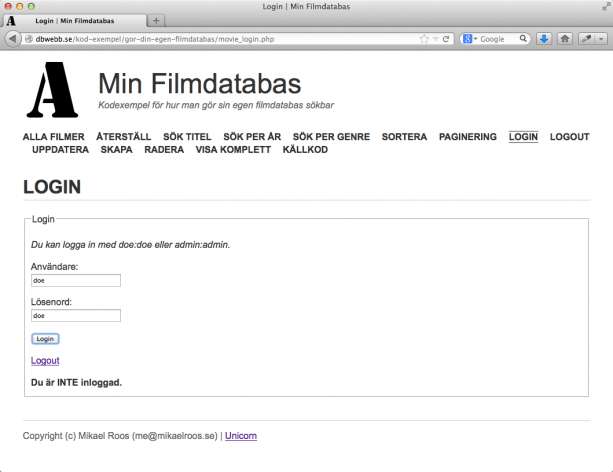Open SORTERA menu item

(404, 137)
